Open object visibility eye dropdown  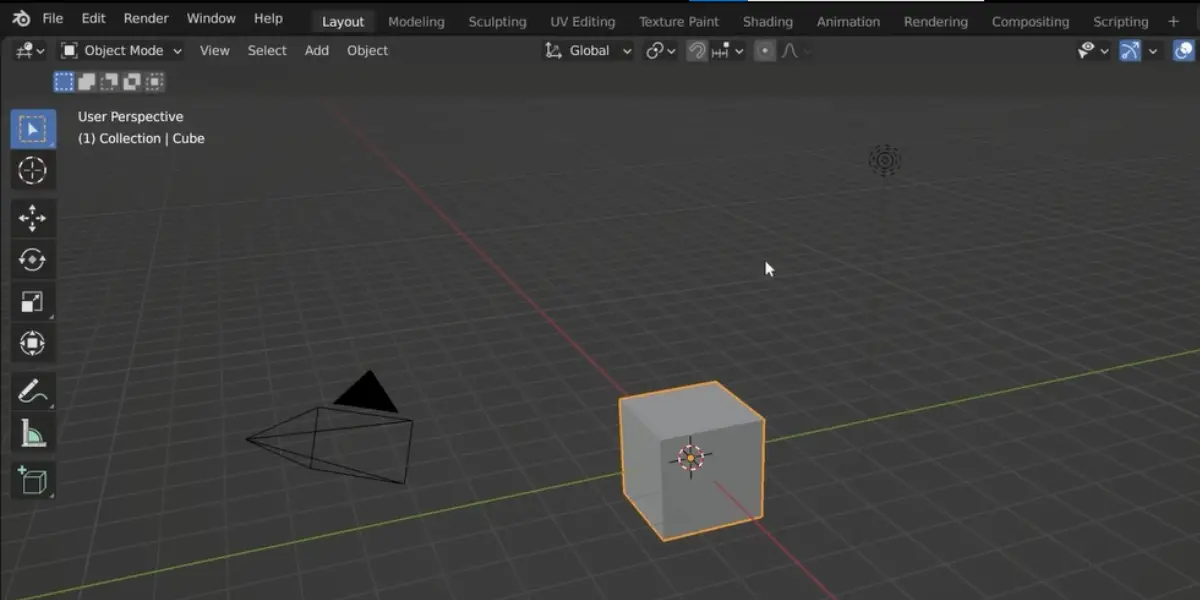pyautogui.click(x=1093, y=51)
